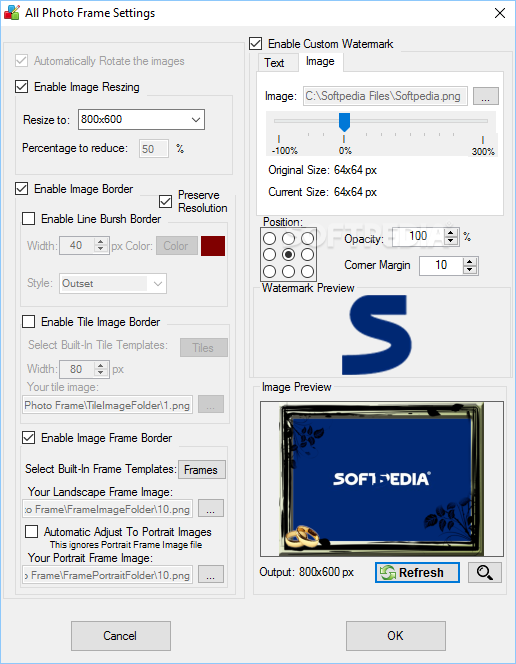Click the Refresh button
This screenshot has height=664, width=516.
[x=417, y=573]
